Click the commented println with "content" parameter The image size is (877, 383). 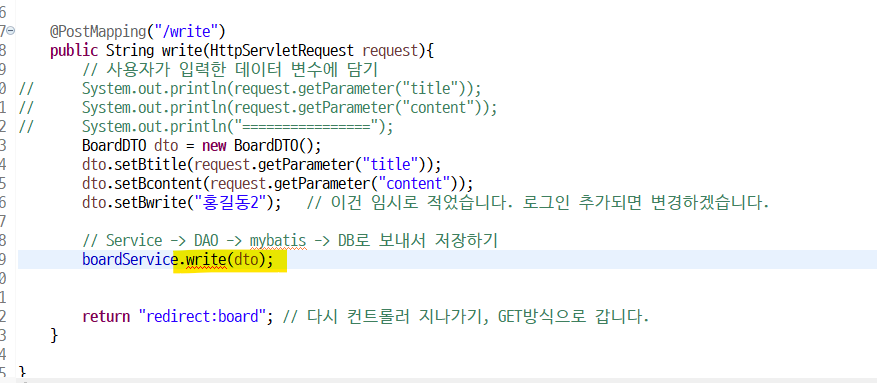[x=289, y=107]
